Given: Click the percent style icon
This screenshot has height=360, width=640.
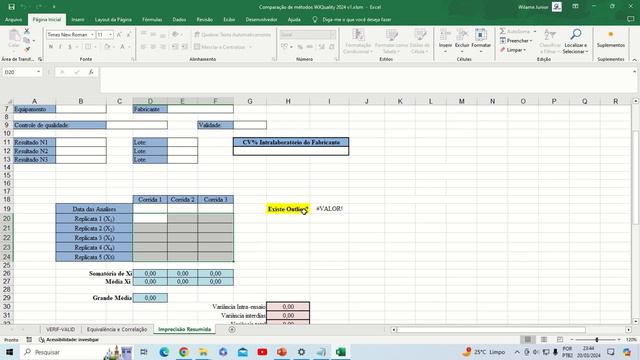Looking at the screenshot, I should [x=300, y=47].
